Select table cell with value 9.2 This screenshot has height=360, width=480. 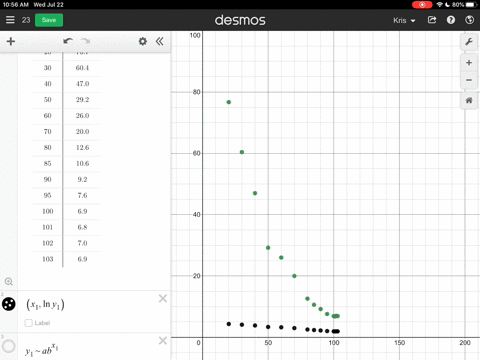(x=82, y=180)
